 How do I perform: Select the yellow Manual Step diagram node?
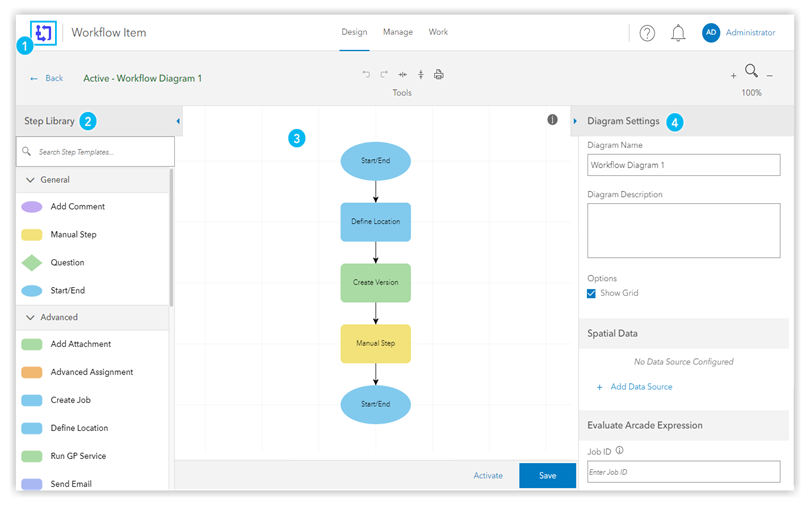pyautogui.click(x=375, y=343)
